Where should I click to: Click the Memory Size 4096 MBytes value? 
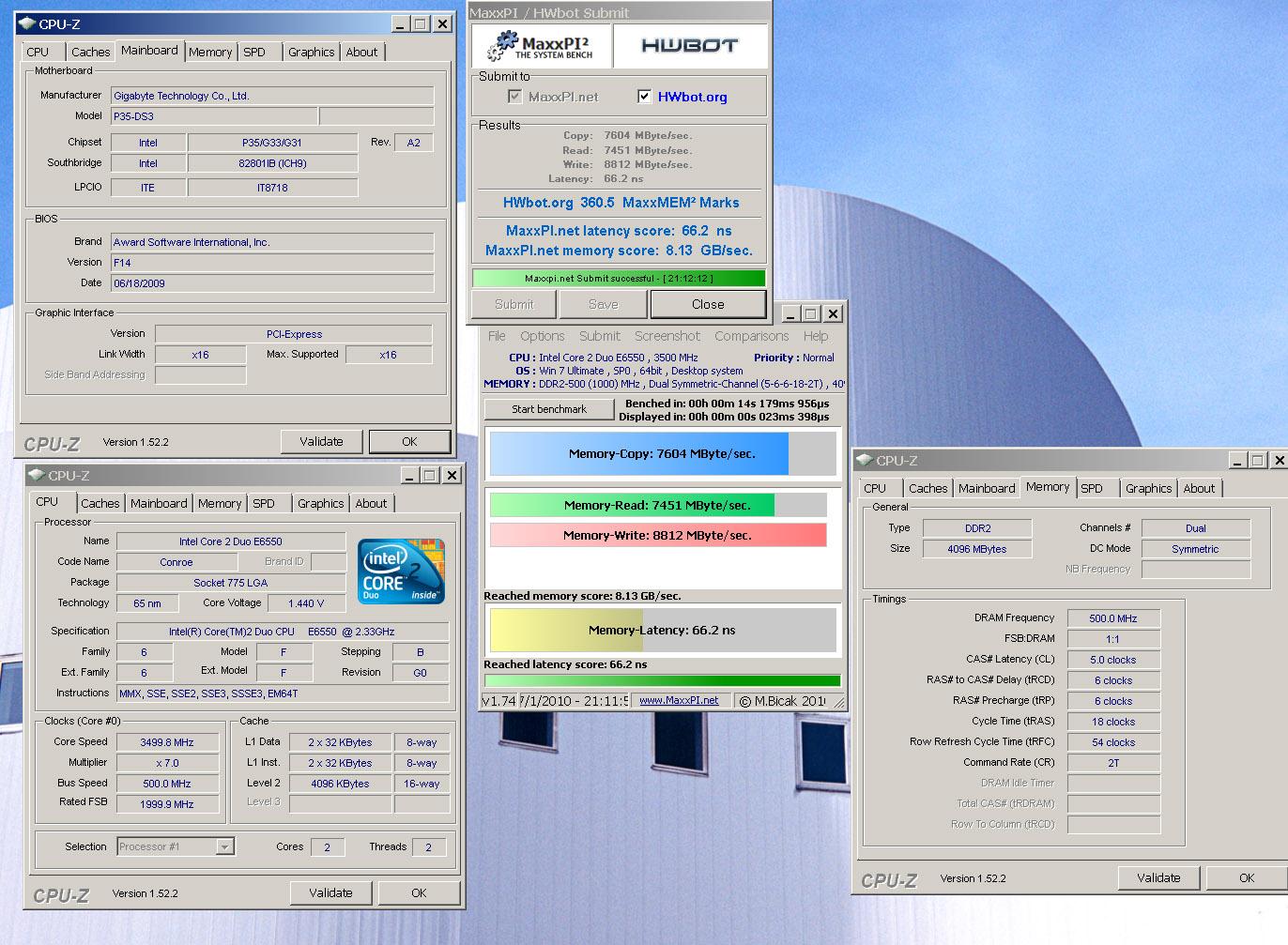pos(976,549)
